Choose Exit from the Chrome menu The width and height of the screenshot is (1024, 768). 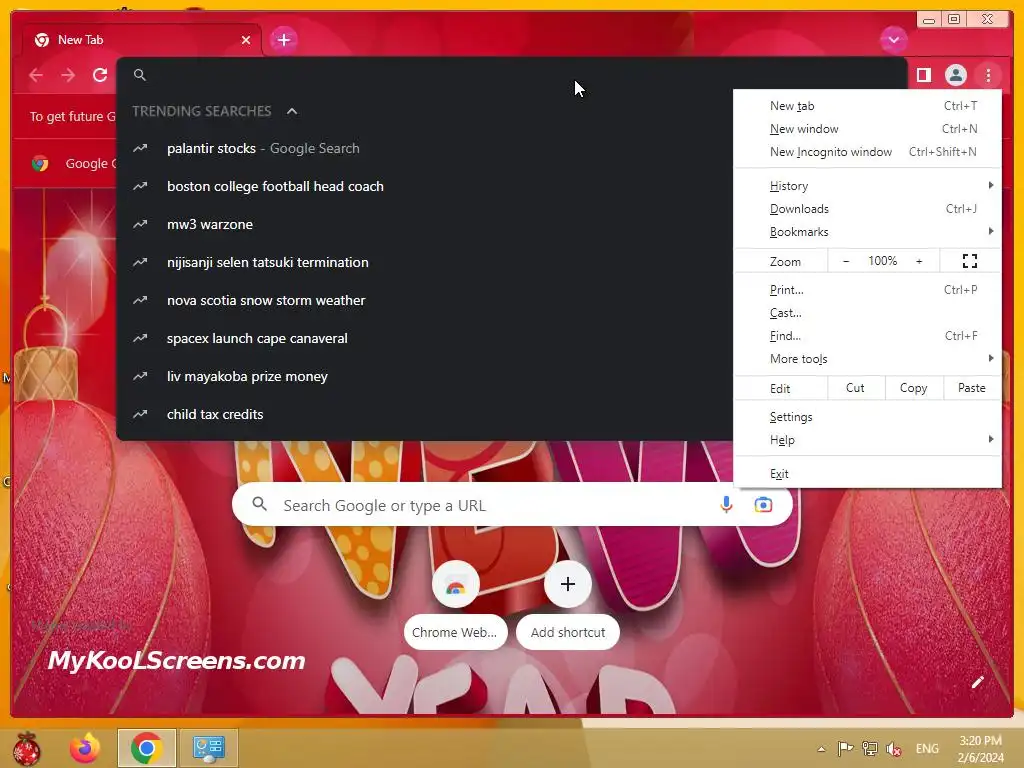[x=867, y=473]
